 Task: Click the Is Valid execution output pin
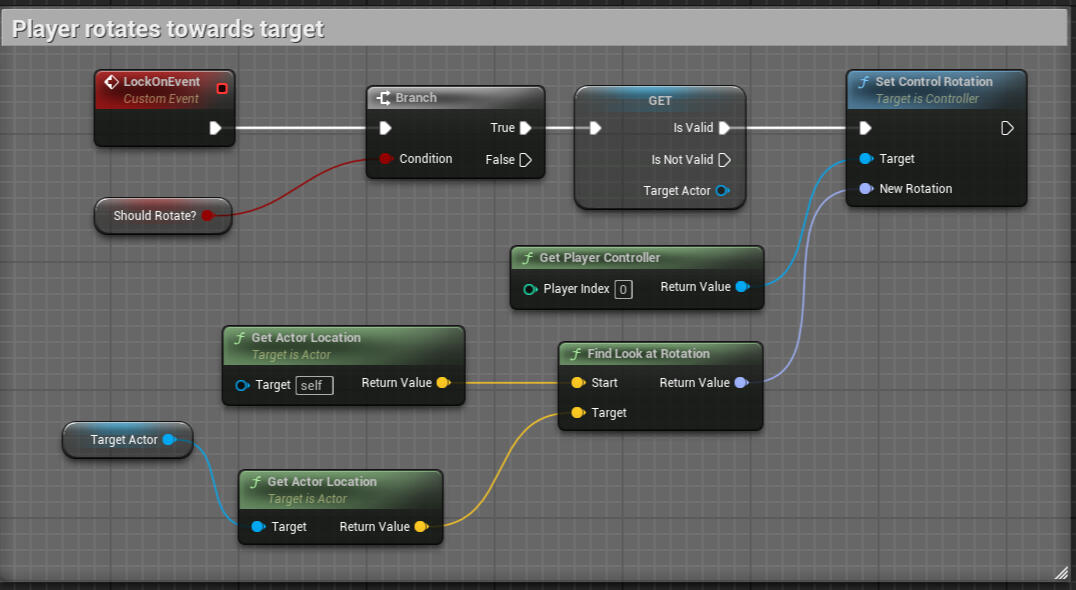(x=725, y=128)
